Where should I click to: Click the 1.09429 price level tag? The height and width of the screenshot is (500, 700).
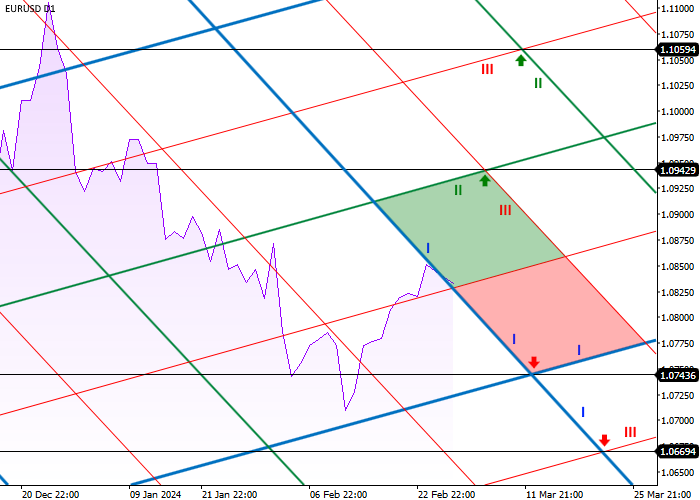coord(679,170)
